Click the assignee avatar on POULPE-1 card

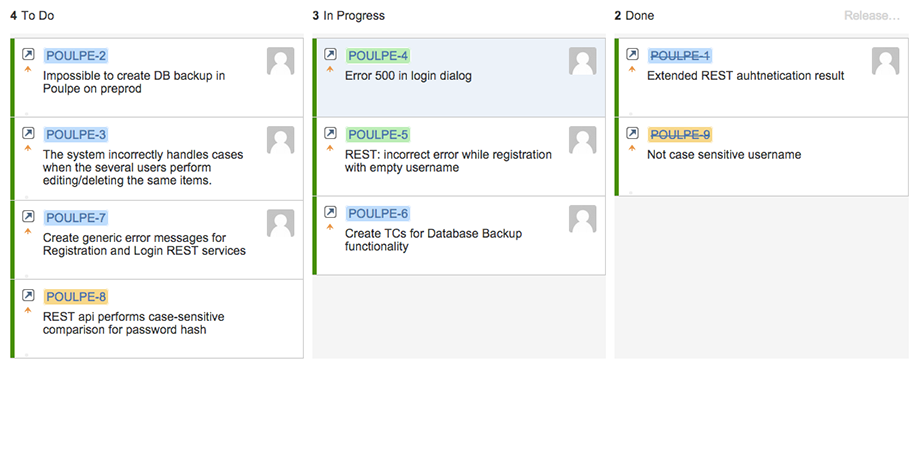pos(885,61)
